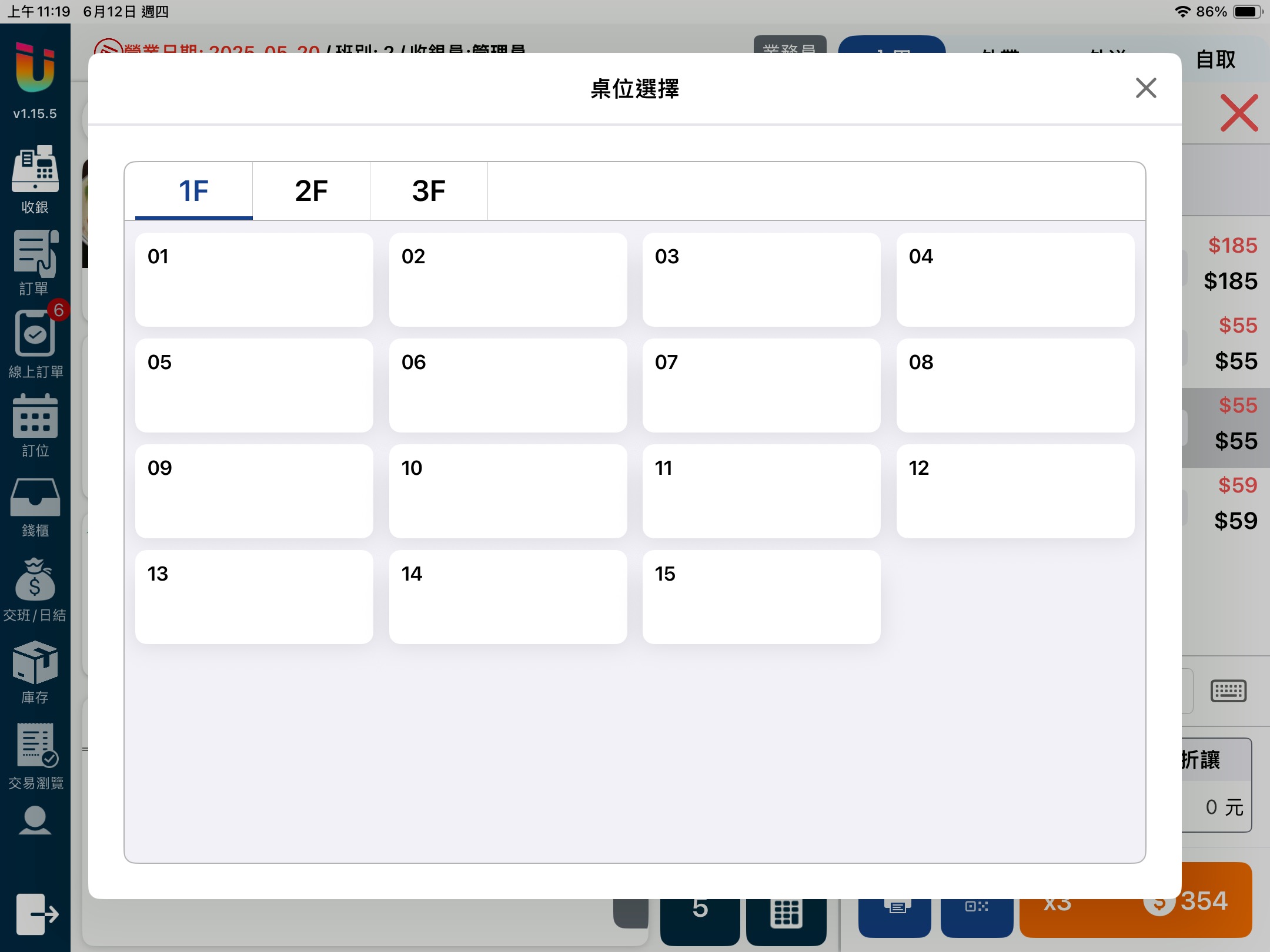1270x952 pixels.
Task: Select table 01
Action: point(254,280)
